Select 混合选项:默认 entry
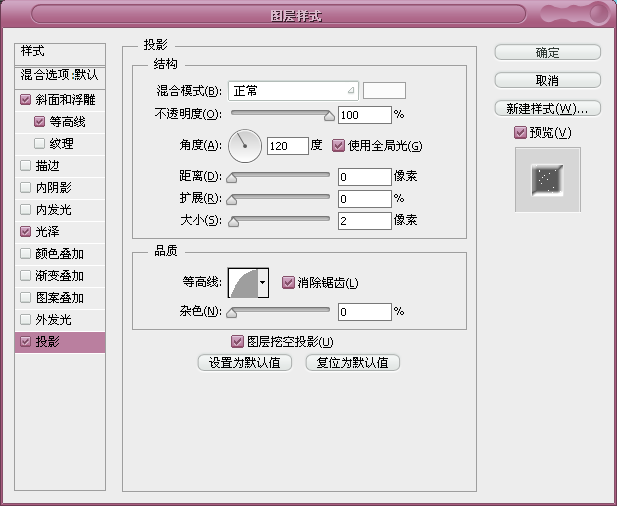This screenshot has height=506, width=617. (x=60, y=77)
